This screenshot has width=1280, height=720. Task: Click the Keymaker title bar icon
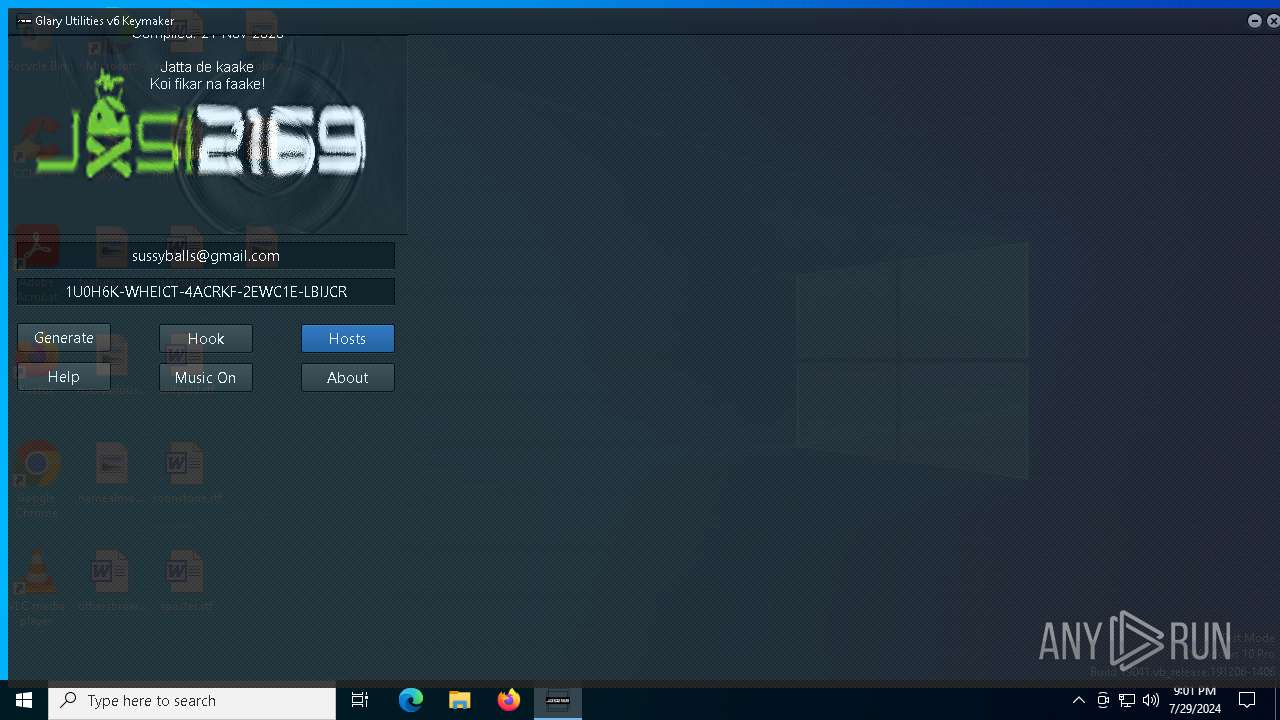(24, 20)
